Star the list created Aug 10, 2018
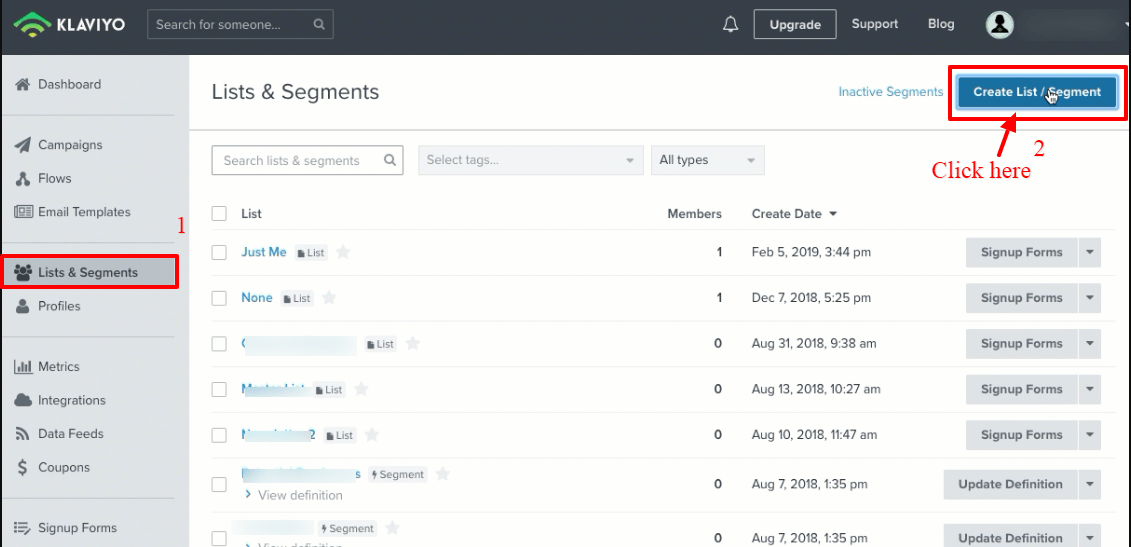Viewport: 1131px width, 547px height. click(371, 434)
